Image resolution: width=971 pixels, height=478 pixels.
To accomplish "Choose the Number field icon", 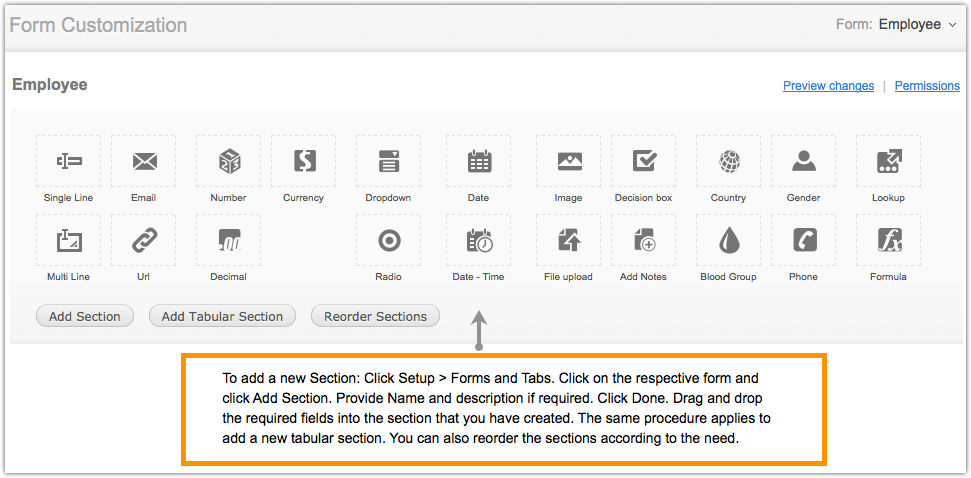I will pos(228,161).
